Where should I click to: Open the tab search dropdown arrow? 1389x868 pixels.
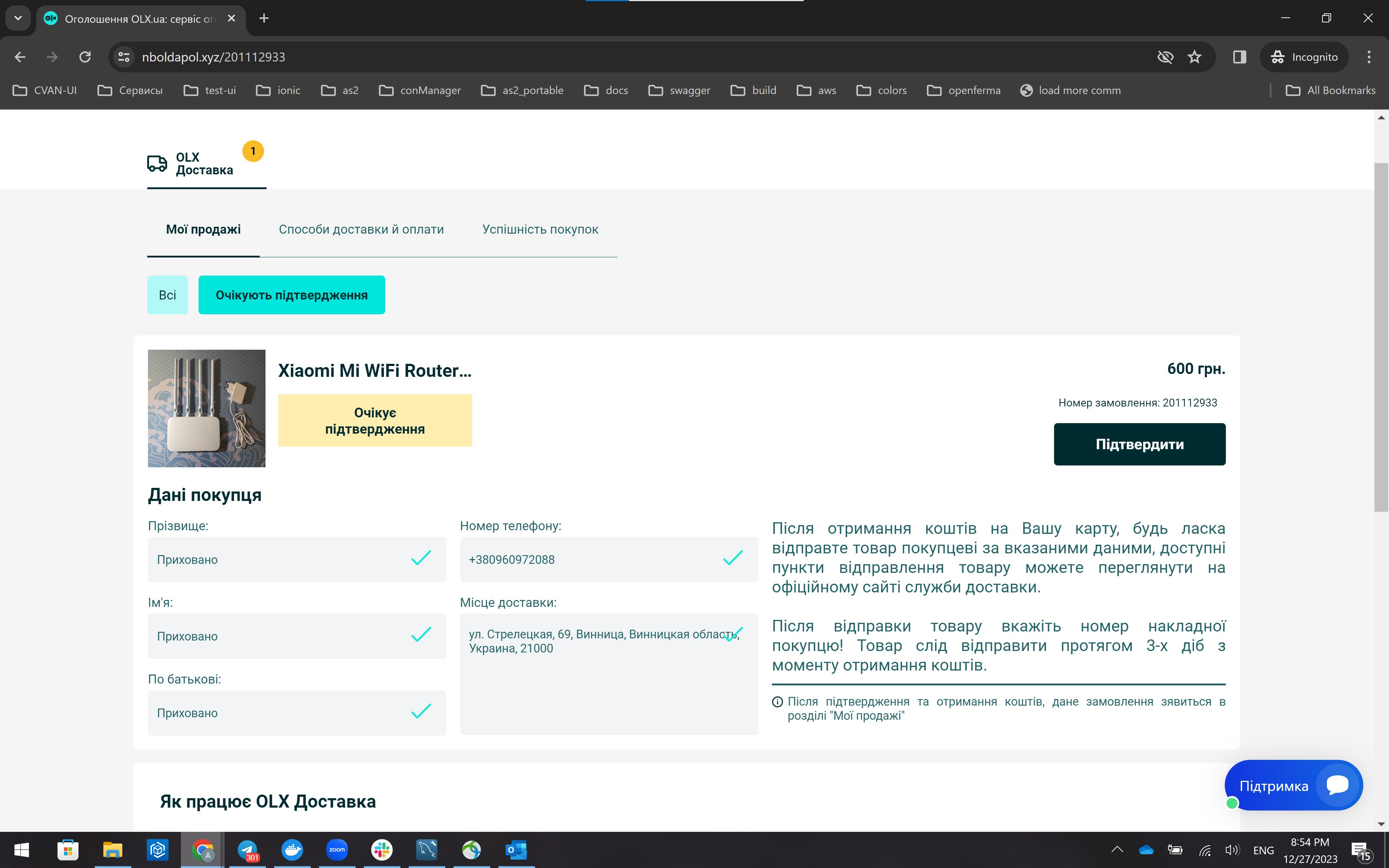[18, 18]
